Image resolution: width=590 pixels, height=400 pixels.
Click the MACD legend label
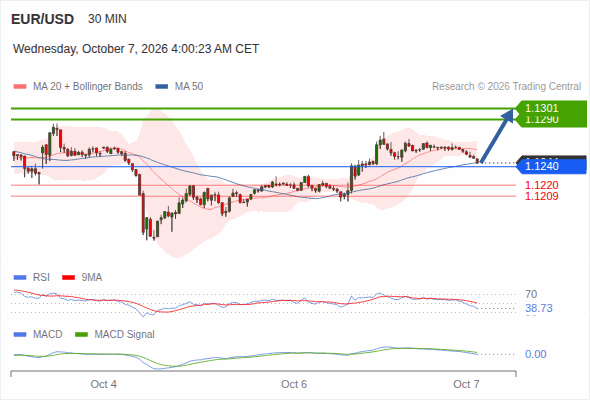click(x=48, y=334)
